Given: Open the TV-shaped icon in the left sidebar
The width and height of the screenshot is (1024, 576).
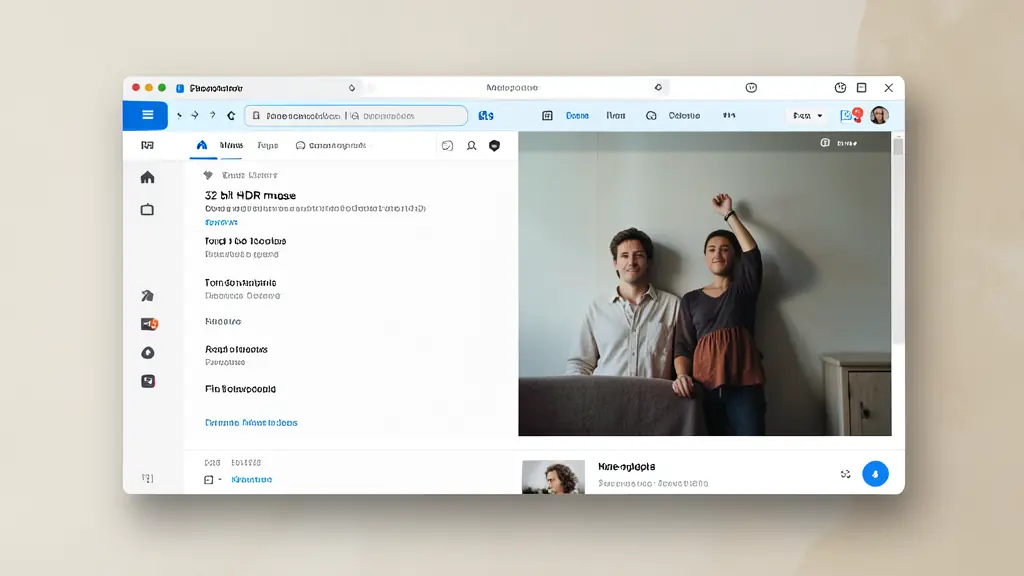Looking at the screenshot, I should (148, 209).
